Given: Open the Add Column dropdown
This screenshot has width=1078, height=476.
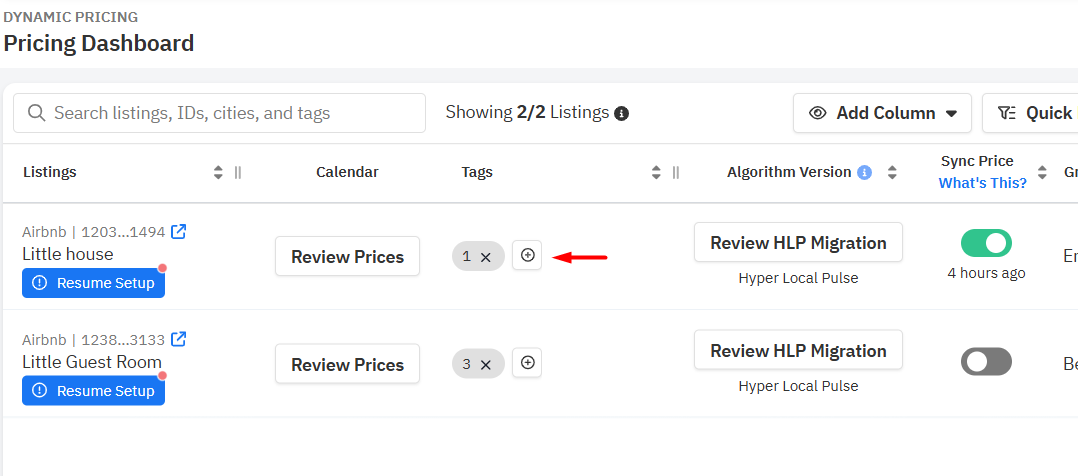Looking at the screenshot, I should point(882,113).
